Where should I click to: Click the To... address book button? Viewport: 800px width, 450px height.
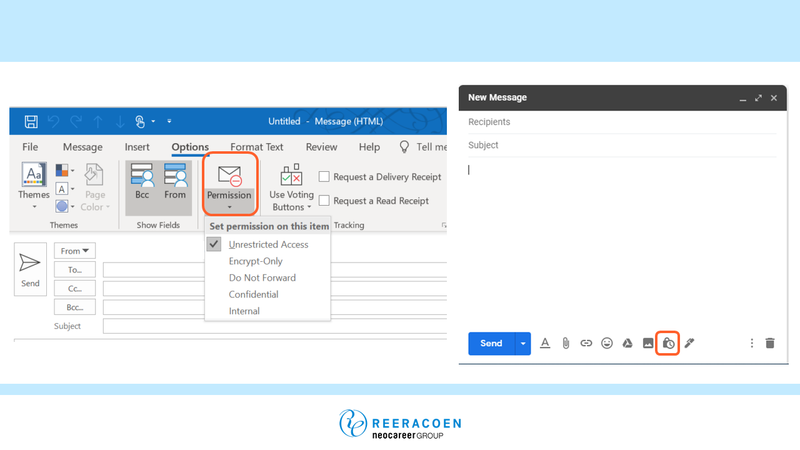(75, 270)
